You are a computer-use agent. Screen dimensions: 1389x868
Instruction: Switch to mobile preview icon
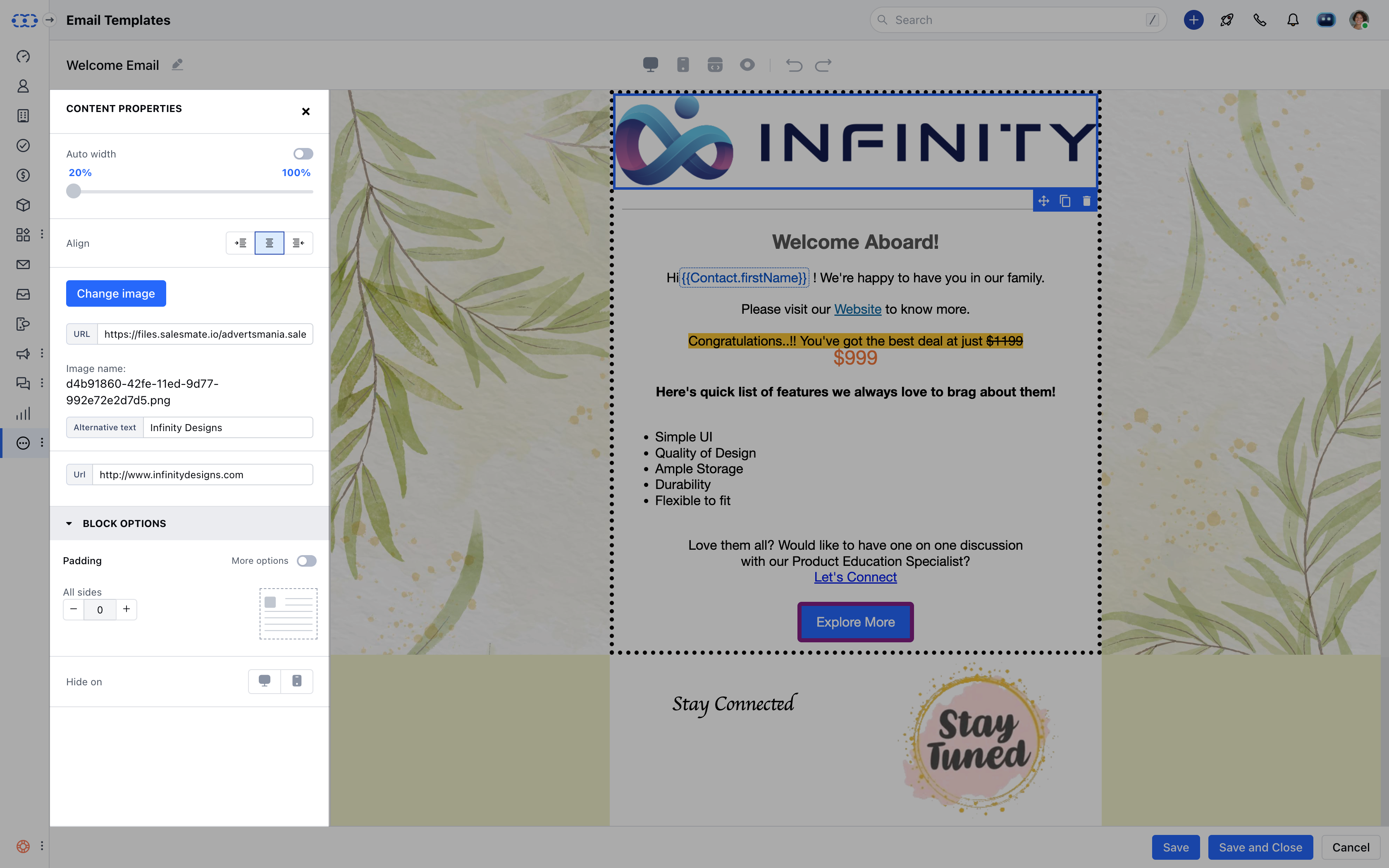[683, 64]
